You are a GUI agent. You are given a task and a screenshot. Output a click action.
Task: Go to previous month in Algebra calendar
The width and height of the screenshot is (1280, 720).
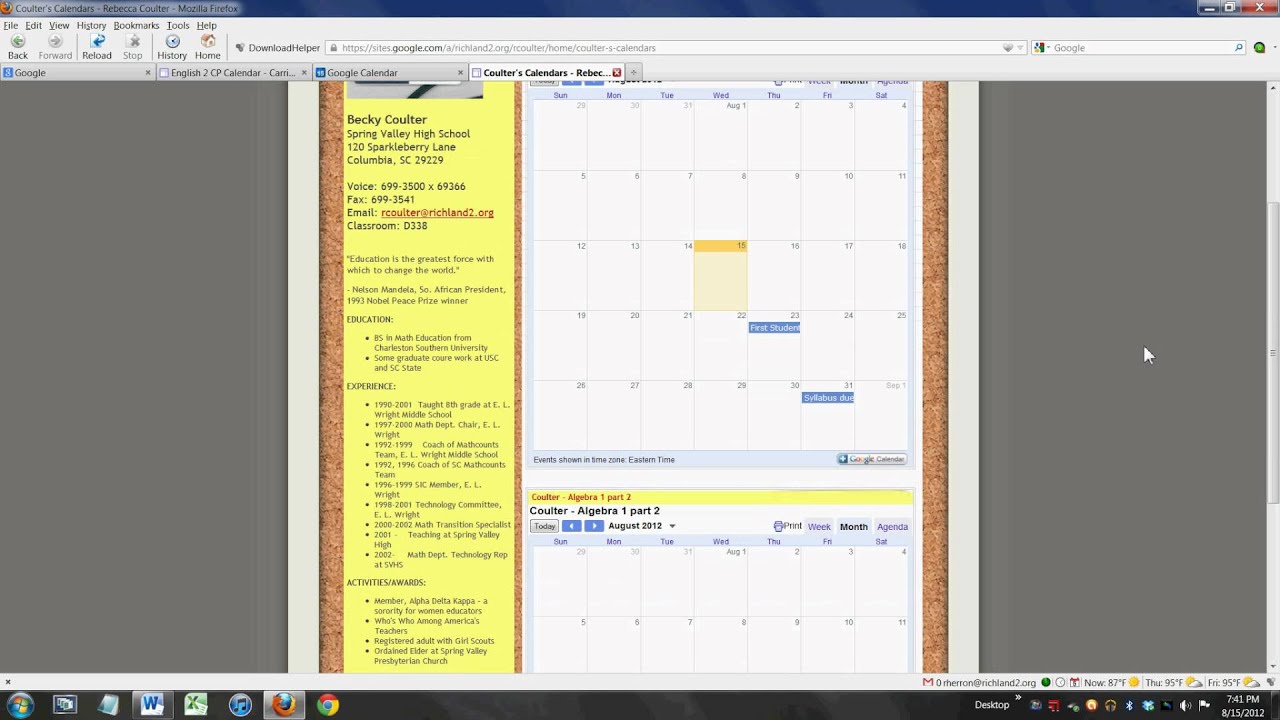click(x=571, y=526)
